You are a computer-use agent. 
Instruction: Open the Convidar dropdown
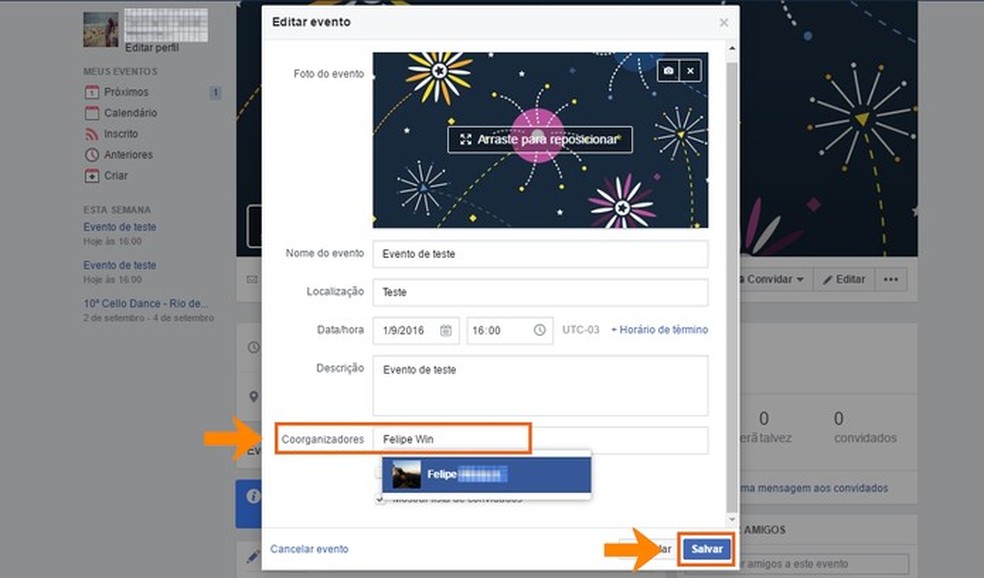coord(776,279)
